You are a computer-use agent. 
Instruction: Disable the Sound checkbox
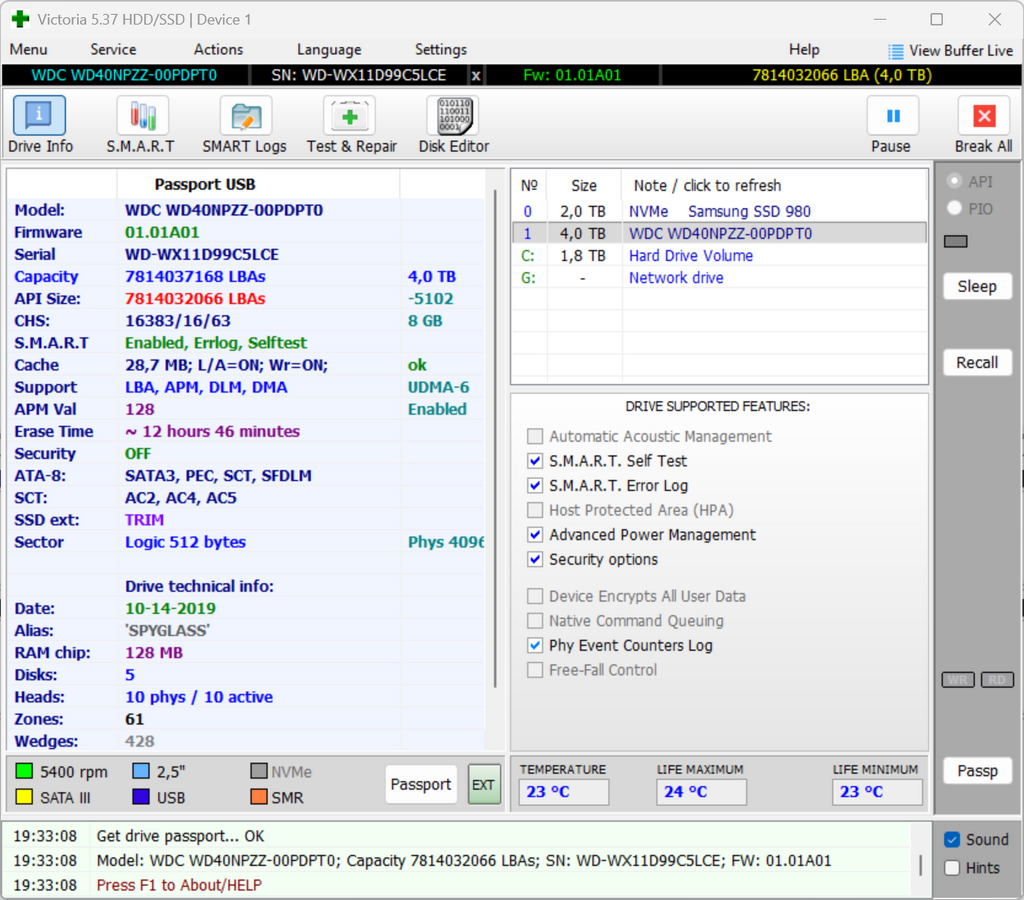pyautogui.click(x=952, y=840)
